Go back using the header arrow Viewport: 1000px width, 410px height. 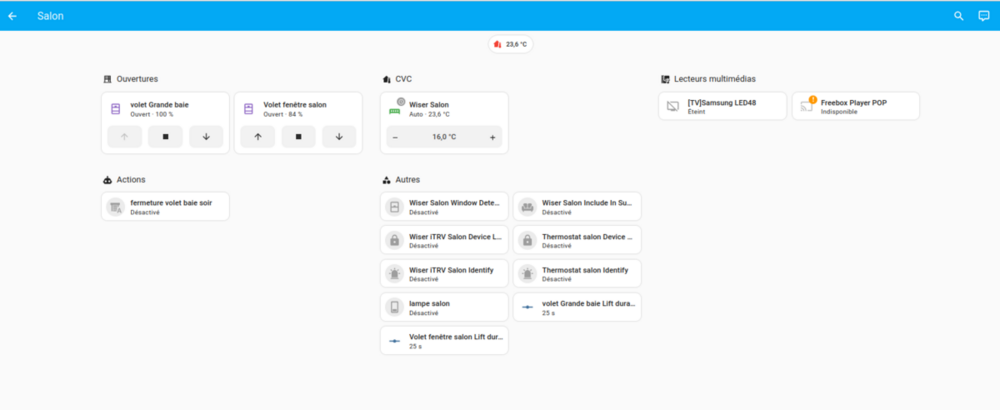(13, 16)
